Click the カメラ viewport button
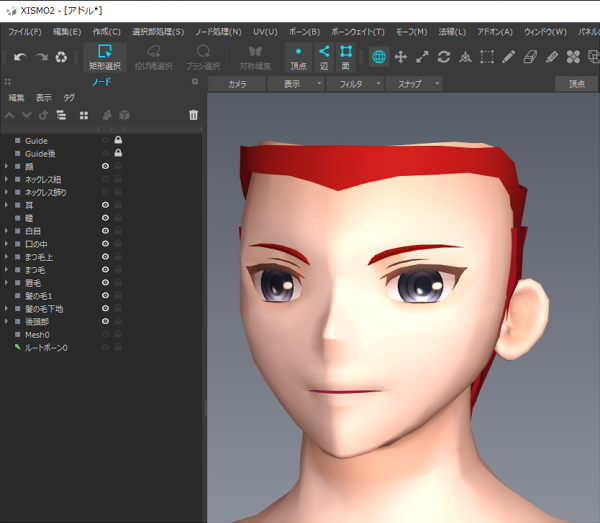 point(237,84)
